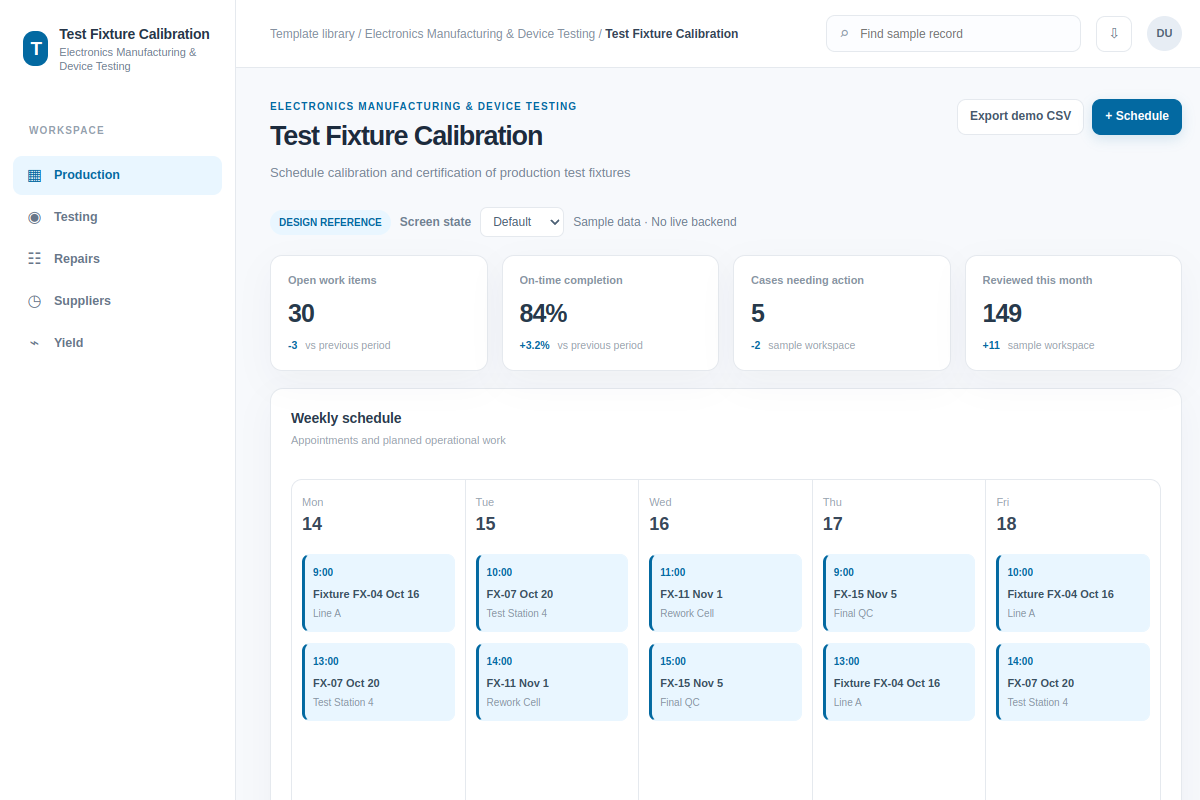Image resolution: width=1200 pixels, height=800 pixels.
Task: Click Export demo CSV button
Action: tap(1020, 116)
